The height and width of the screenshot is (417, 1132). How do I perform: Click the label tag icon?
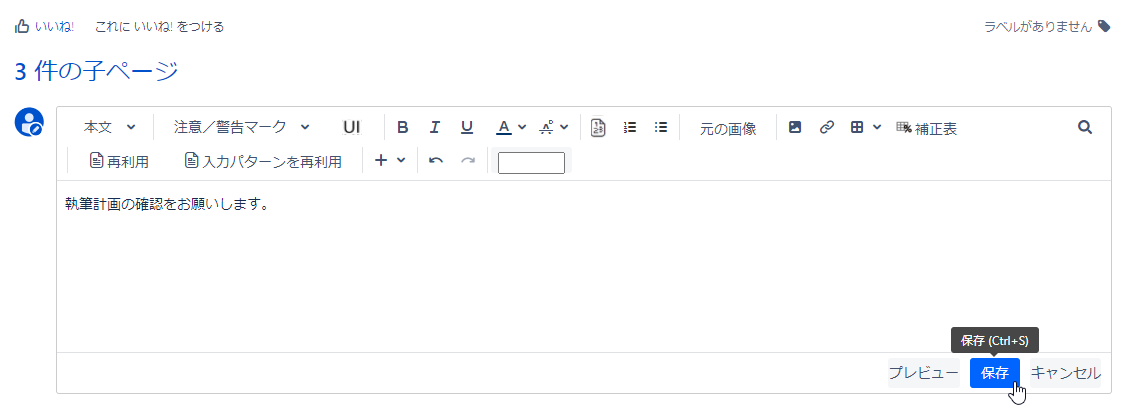tap(1104, 27)
